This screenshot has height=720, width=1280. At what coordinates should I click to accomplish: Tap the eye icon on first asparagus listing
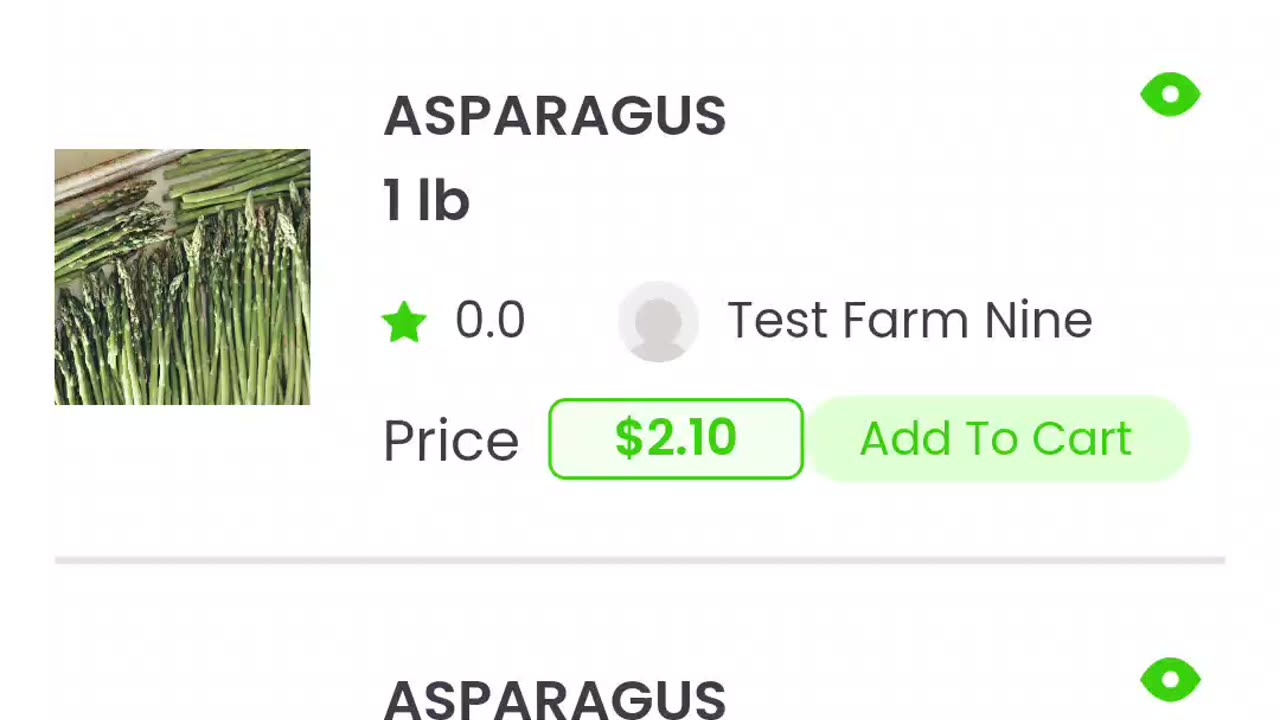(x=1170, y=95)
